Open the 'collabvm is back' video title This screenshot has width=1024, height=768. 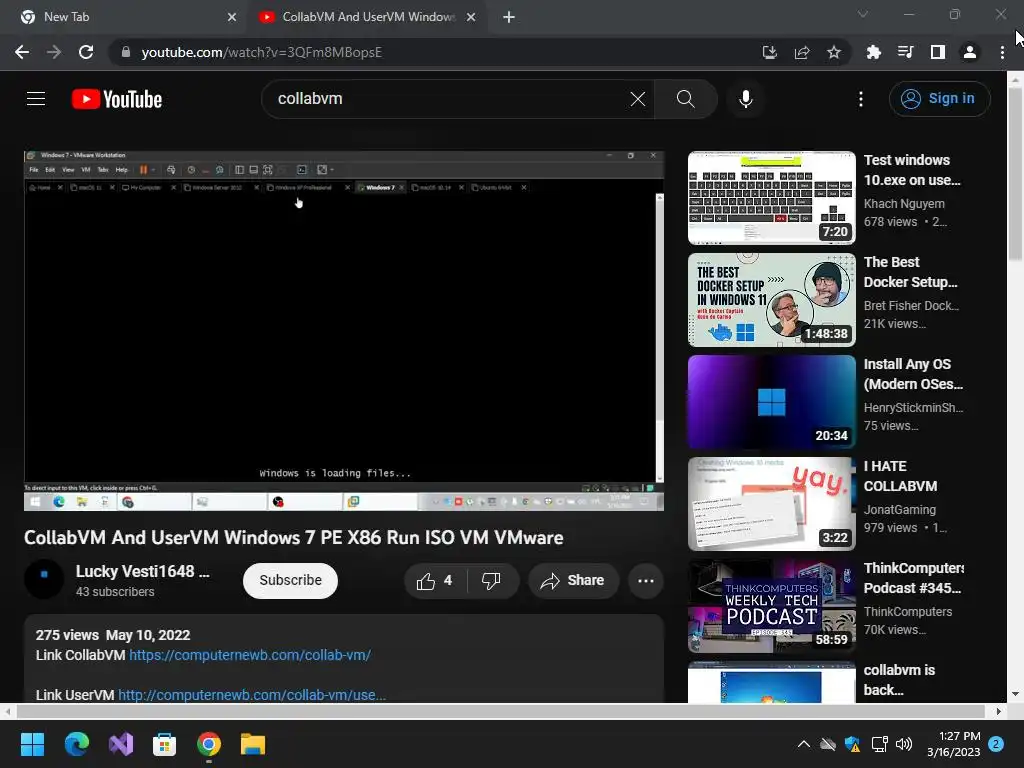coord(899,680)
